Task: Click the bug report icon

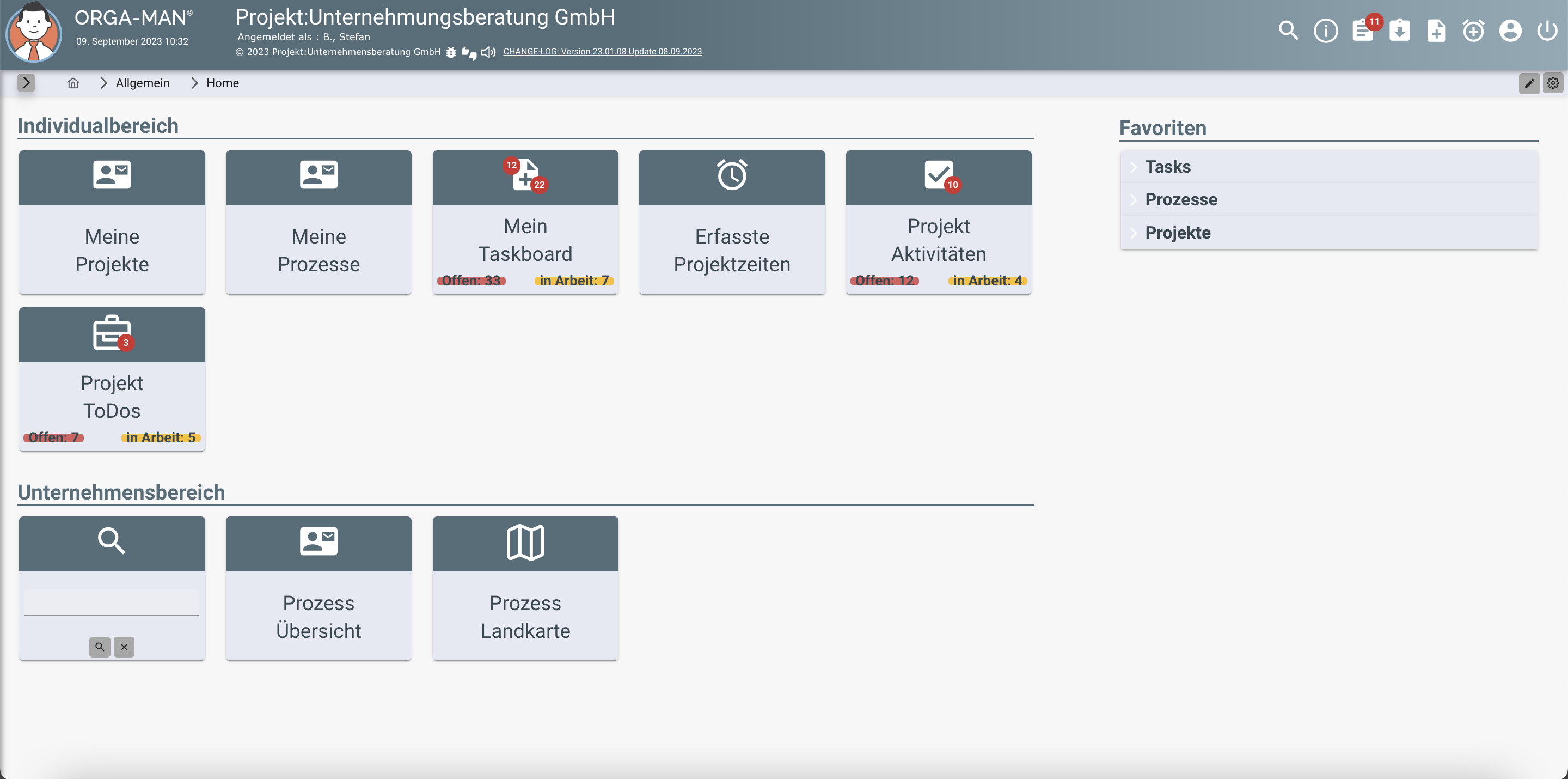Action: (450, 52)
